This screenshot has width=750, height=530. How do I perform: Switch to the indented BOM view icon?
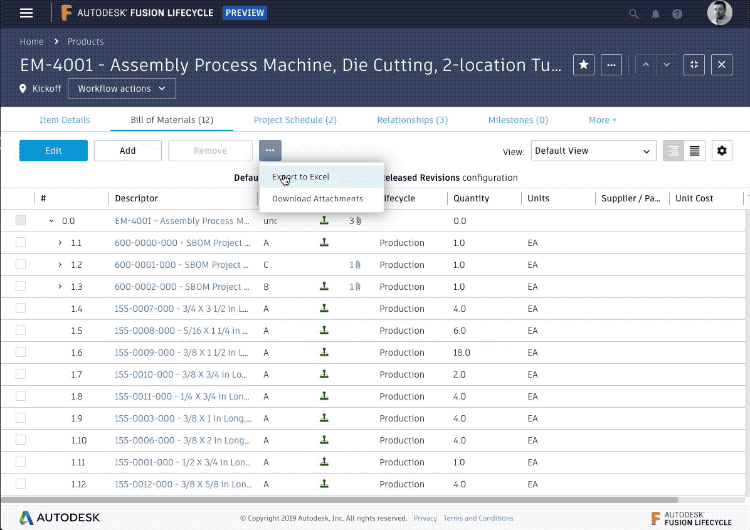(x=673, y=151)
